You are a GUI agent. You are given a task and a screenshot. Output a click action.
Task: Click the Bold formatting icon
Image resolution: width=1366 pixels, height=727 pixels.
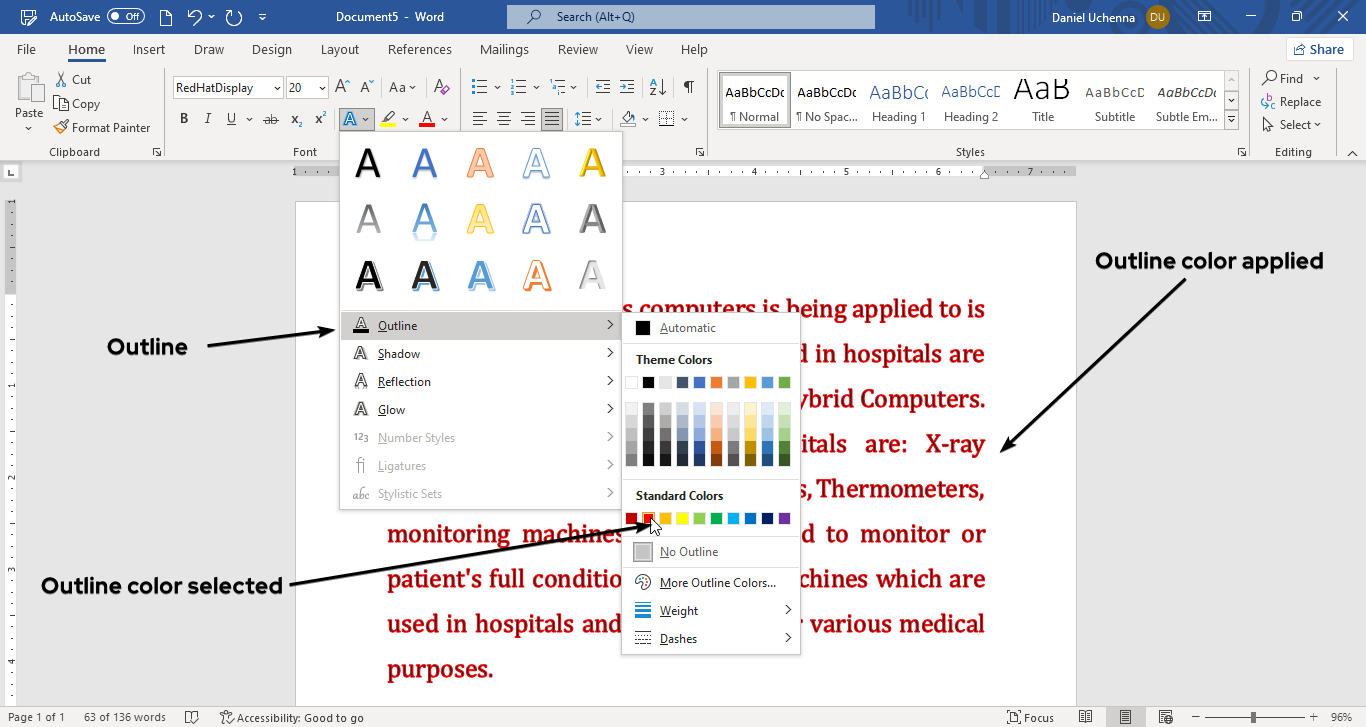click(184, 119)
